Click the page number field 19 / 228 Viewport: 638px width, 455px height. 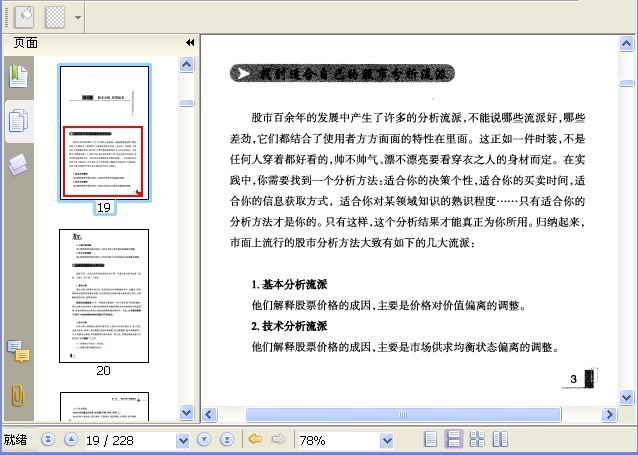pos(130,440)
